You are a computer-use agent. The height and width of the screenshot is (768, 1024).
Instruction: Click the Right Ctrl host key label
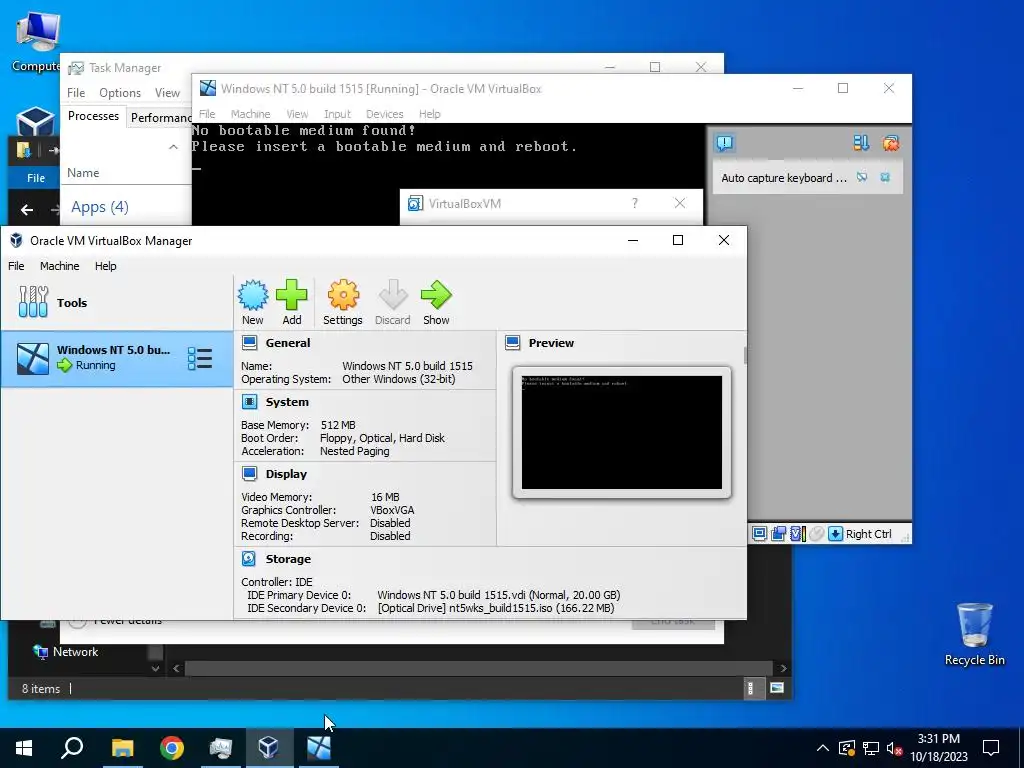[x=869, y=534]
